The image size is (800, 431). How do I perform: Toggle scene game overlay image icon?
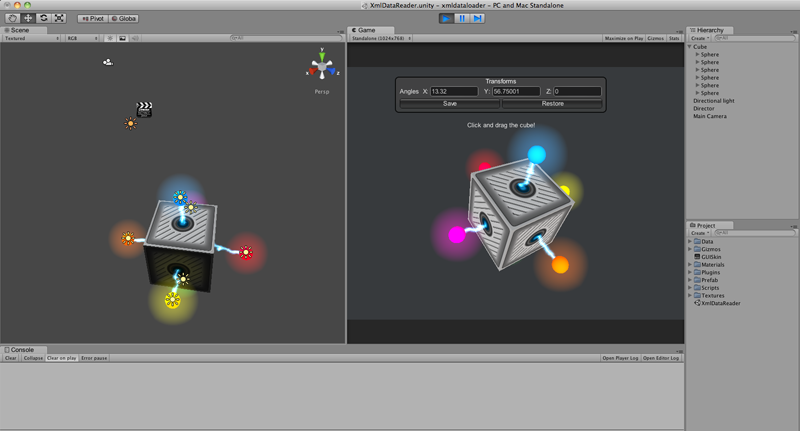122,38
